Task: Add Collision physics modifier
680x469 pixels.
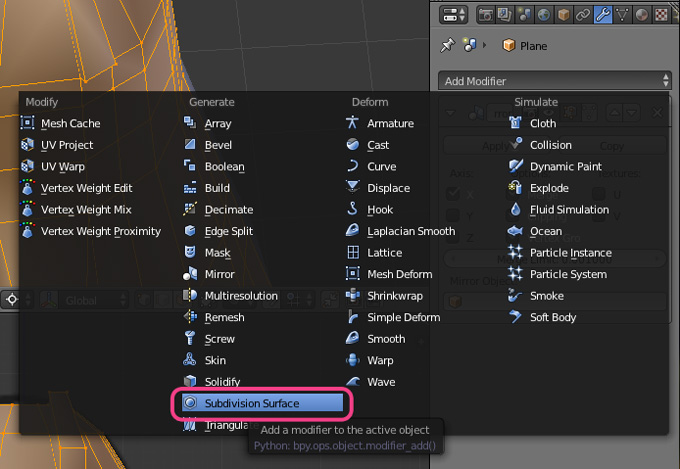Action: coord(540,145)
